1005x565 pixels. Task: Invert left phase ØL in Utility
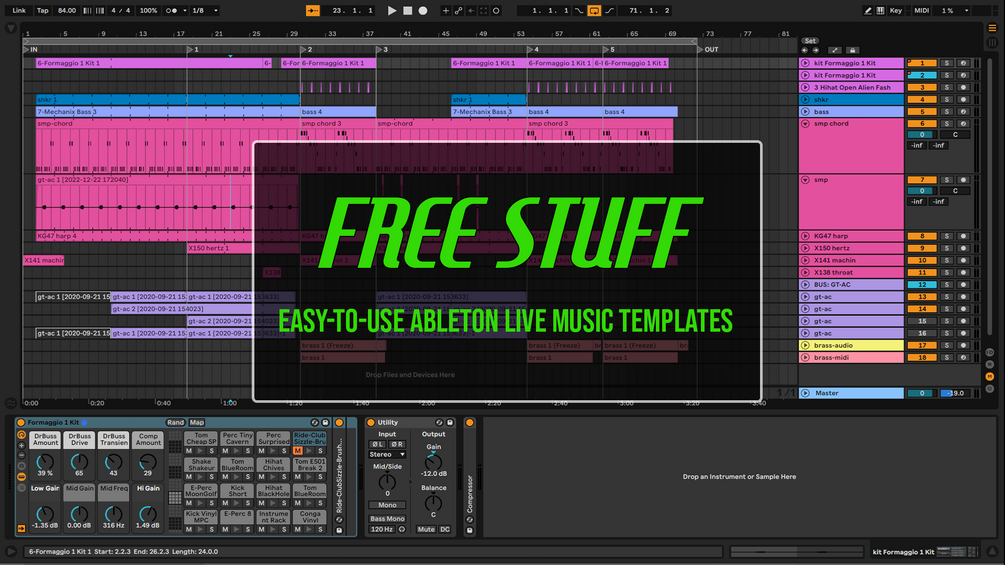378,444
